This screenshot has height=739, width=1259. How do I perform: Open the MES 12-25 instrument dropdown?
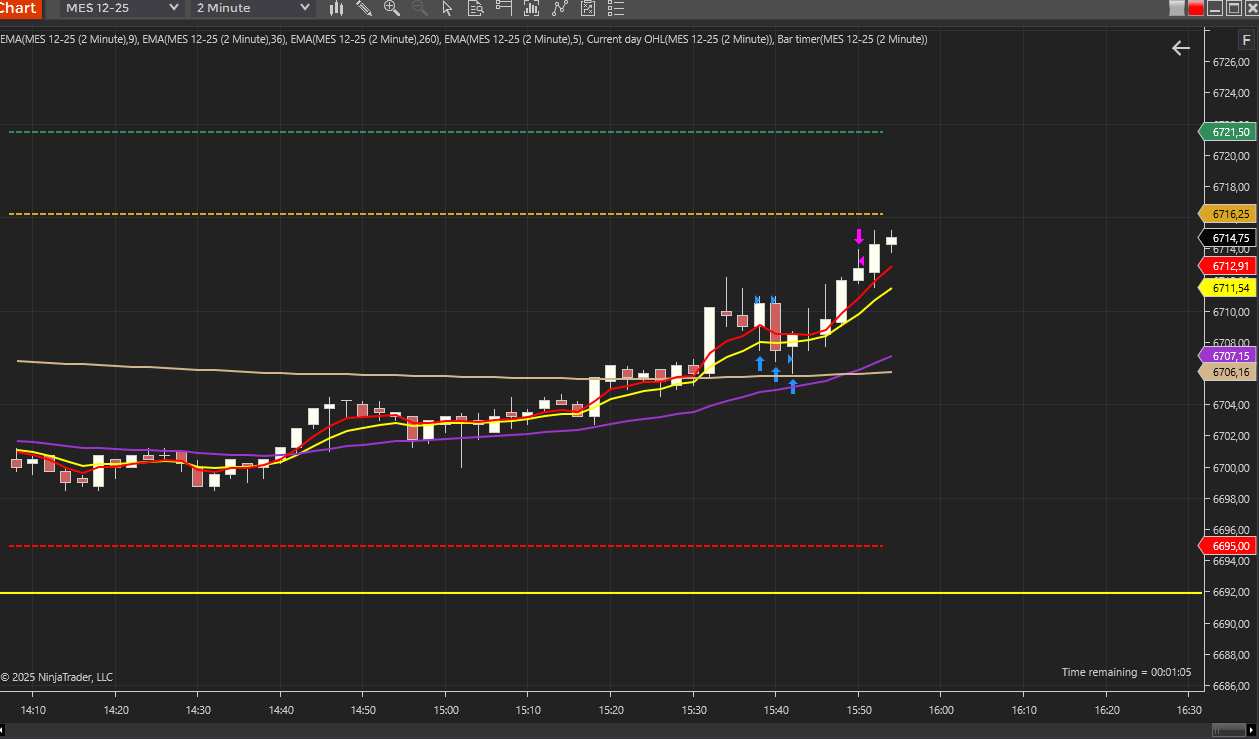point(122,8)
